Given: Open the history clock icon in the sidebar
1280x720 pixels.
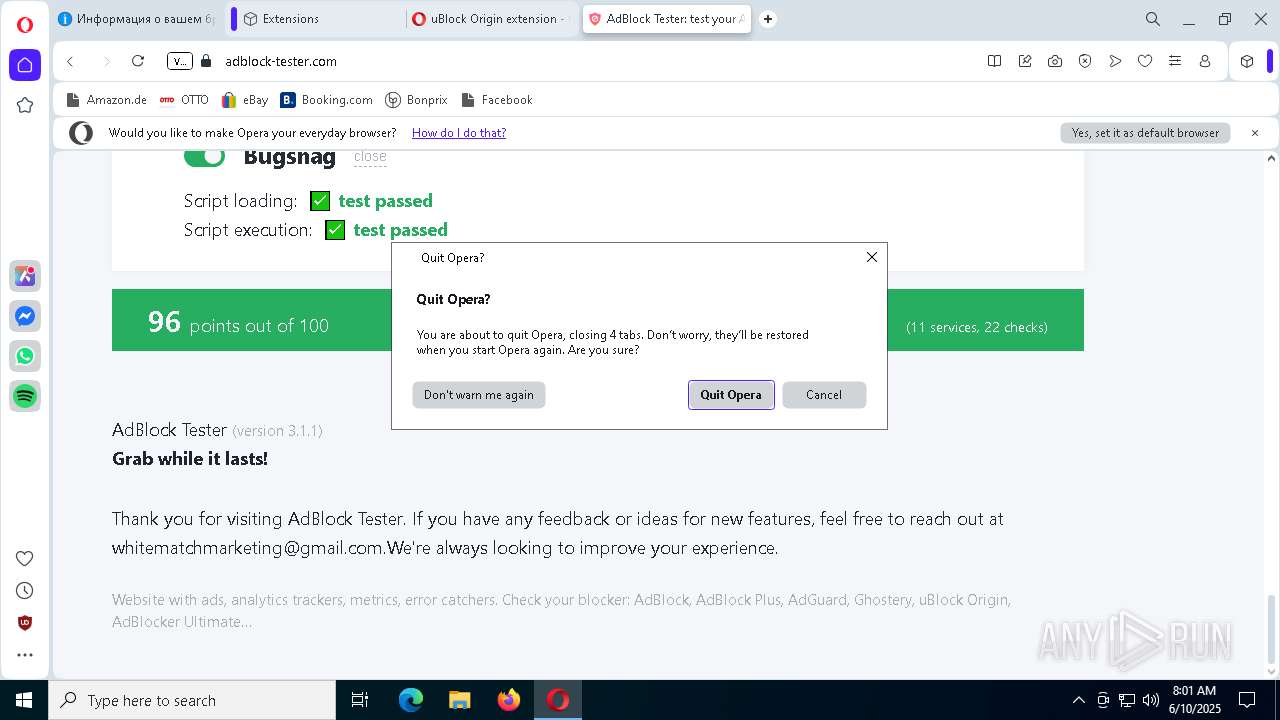Looking at the screenshot, I should point(25,590).
